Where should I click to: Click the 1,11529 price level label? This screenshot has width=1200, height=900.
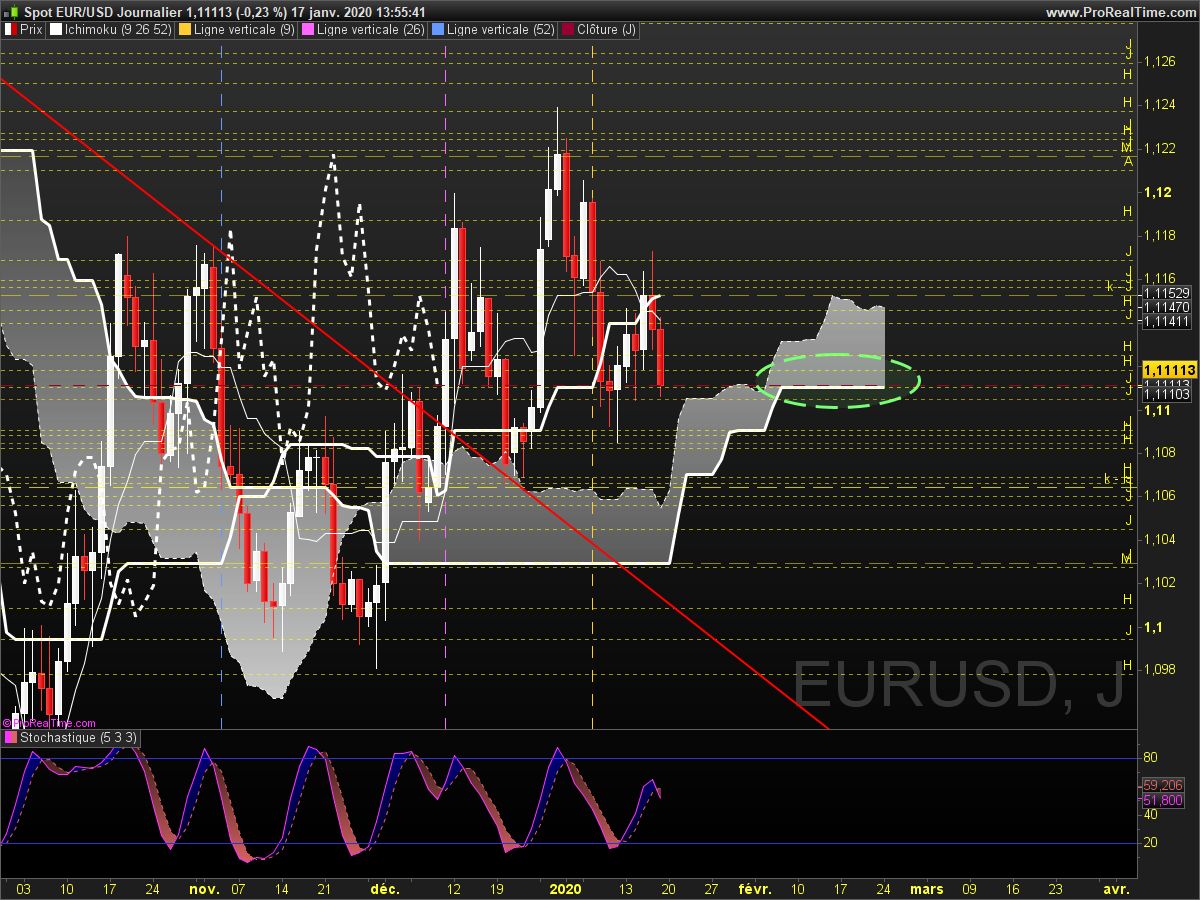click(x=1166, y=293)
